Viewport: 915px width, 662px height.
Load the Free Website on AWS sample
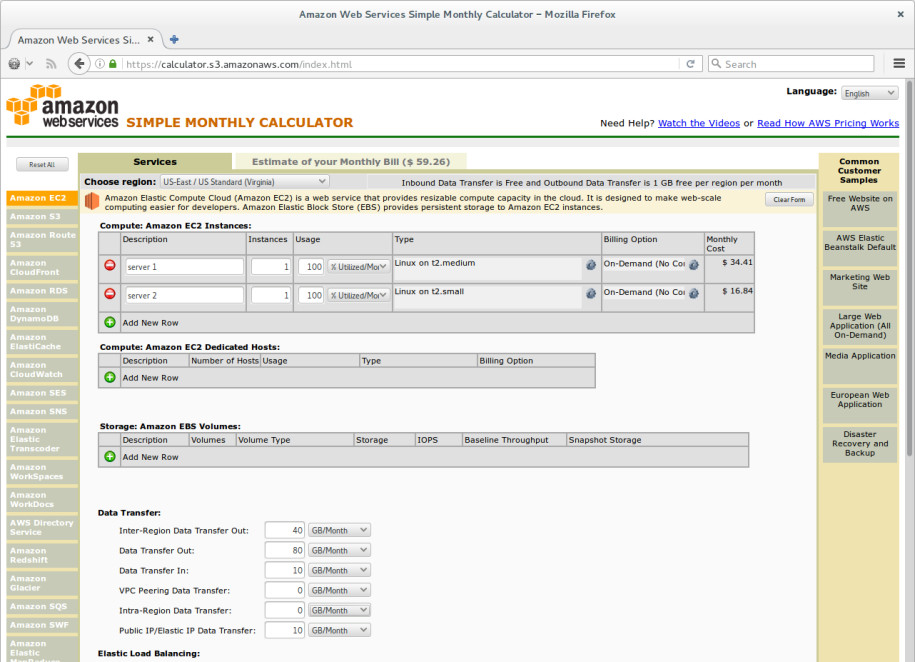(x=860, y=208)
